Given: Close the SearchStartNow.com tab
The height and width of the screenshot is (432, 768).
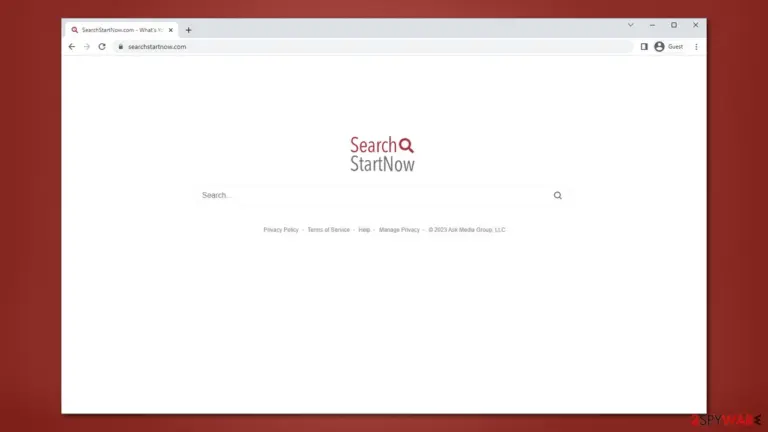Looking at the screenshot, I should (170, 30).
